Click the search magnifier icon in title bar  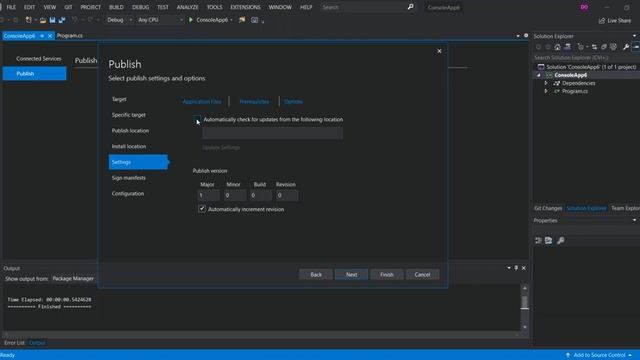410,7
